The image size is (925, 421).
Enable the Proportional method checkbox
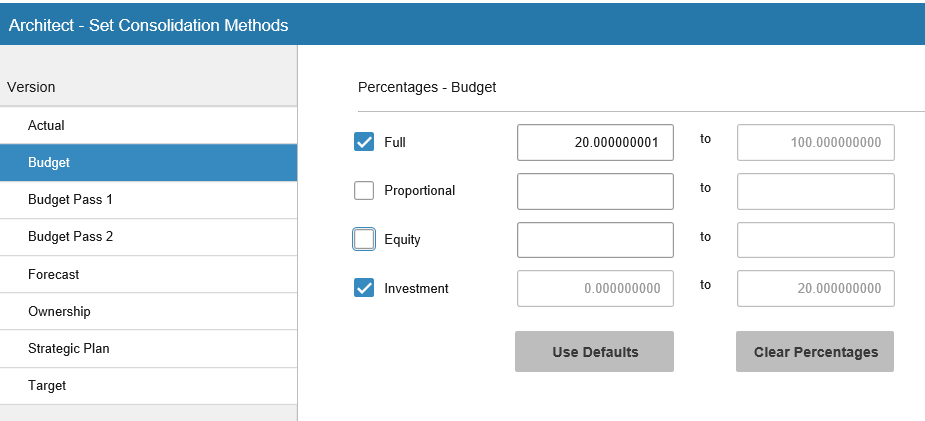tap(364, 190)
